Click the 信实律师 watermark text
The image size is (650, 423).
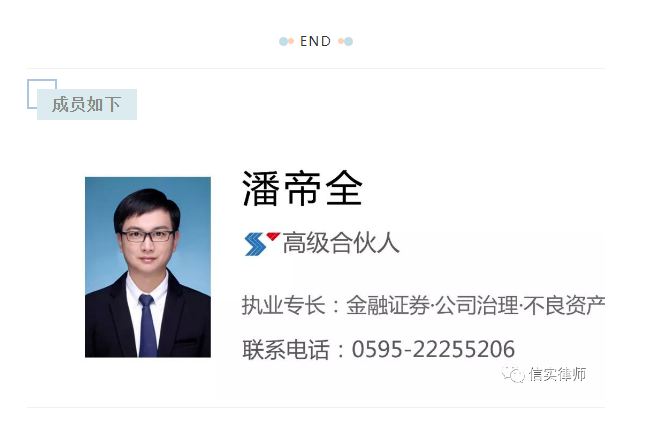[557, 374]
